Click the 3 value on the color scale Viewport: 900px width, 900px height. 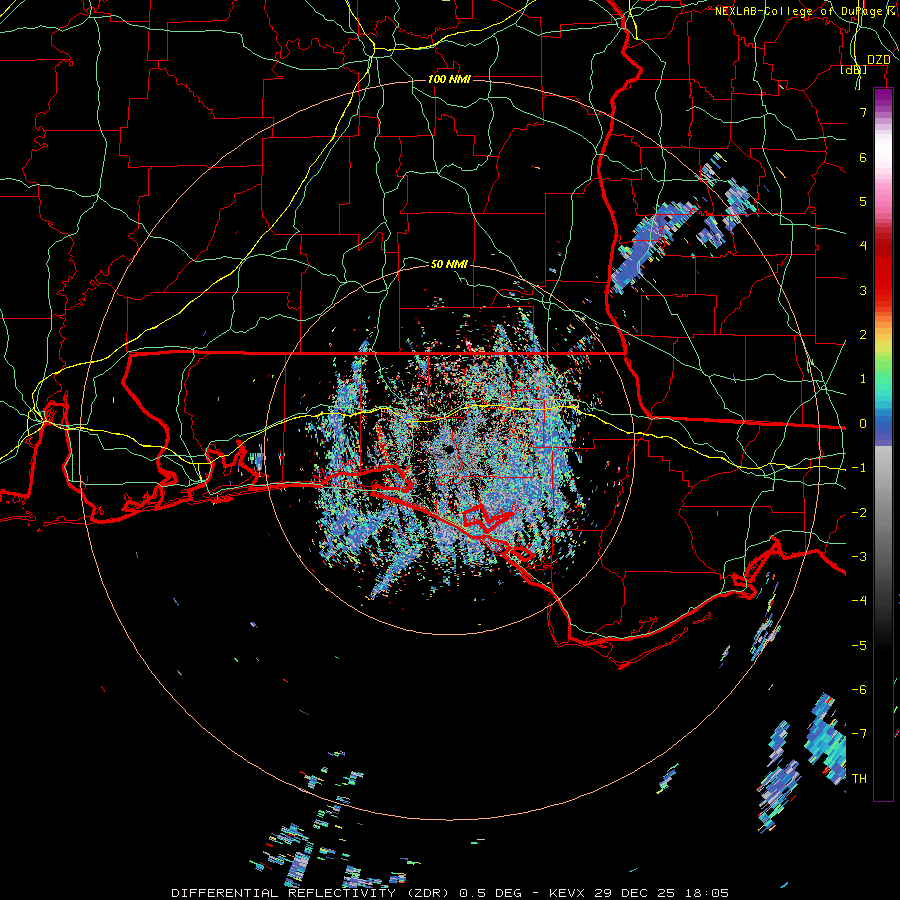pyautogui.click(x=863, y=290)
